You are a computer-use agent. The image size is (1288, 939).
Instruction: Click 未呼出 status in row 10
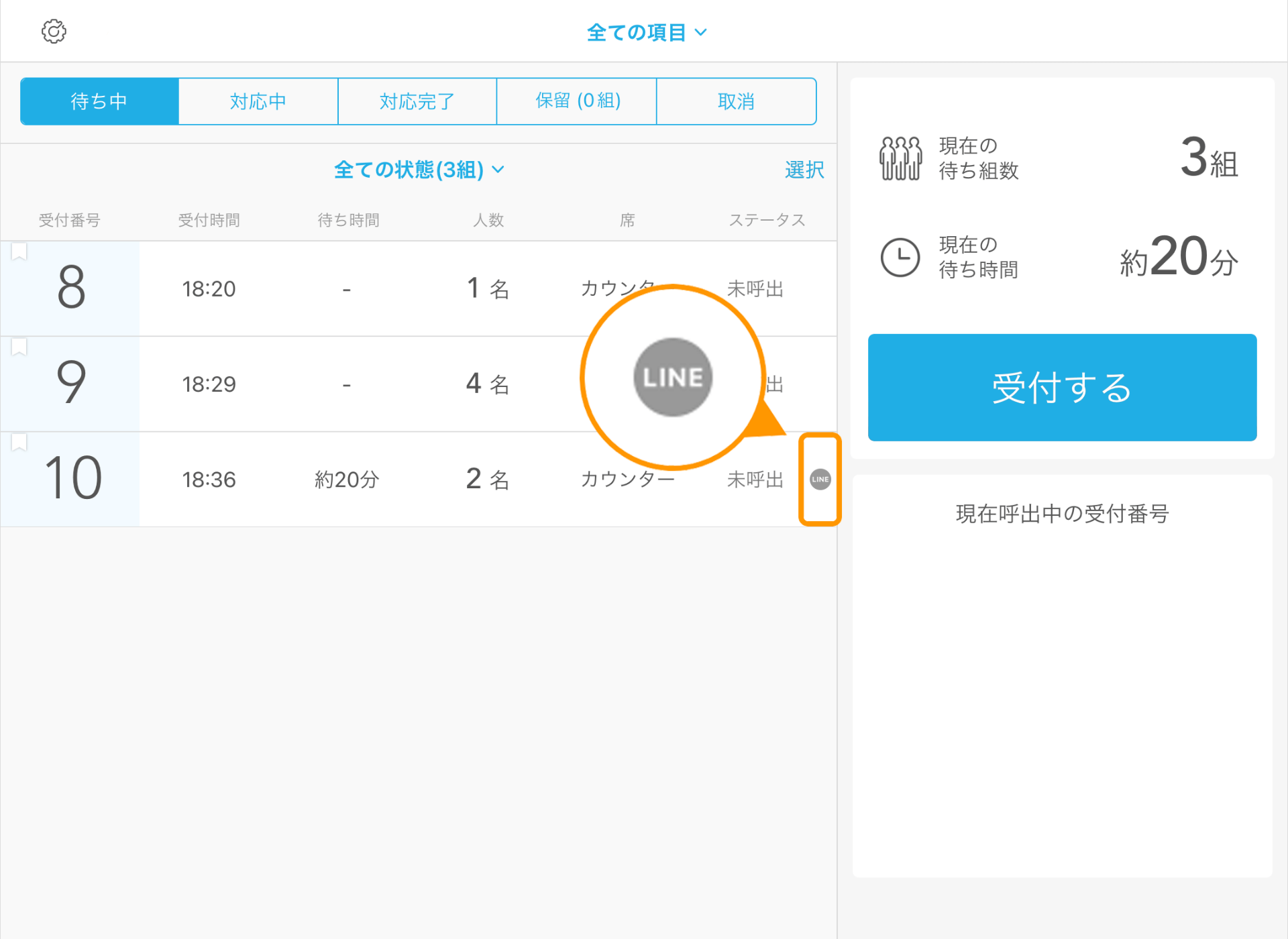click(x=755, y=480)
